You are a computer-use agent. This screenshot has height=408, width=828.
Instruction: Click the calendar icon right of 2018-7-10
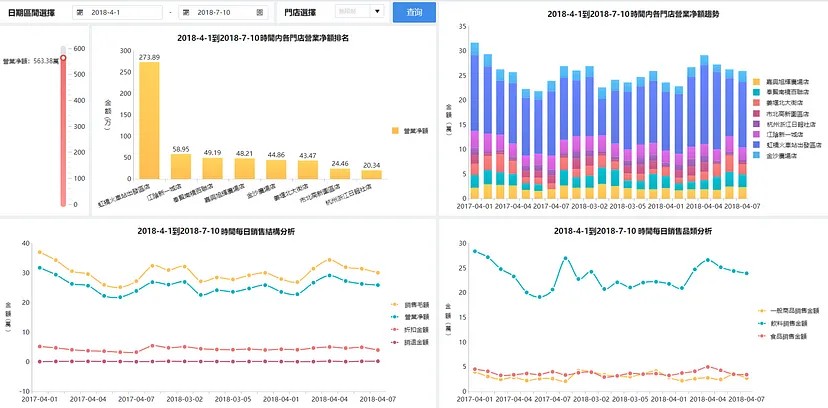coord(259,12)
